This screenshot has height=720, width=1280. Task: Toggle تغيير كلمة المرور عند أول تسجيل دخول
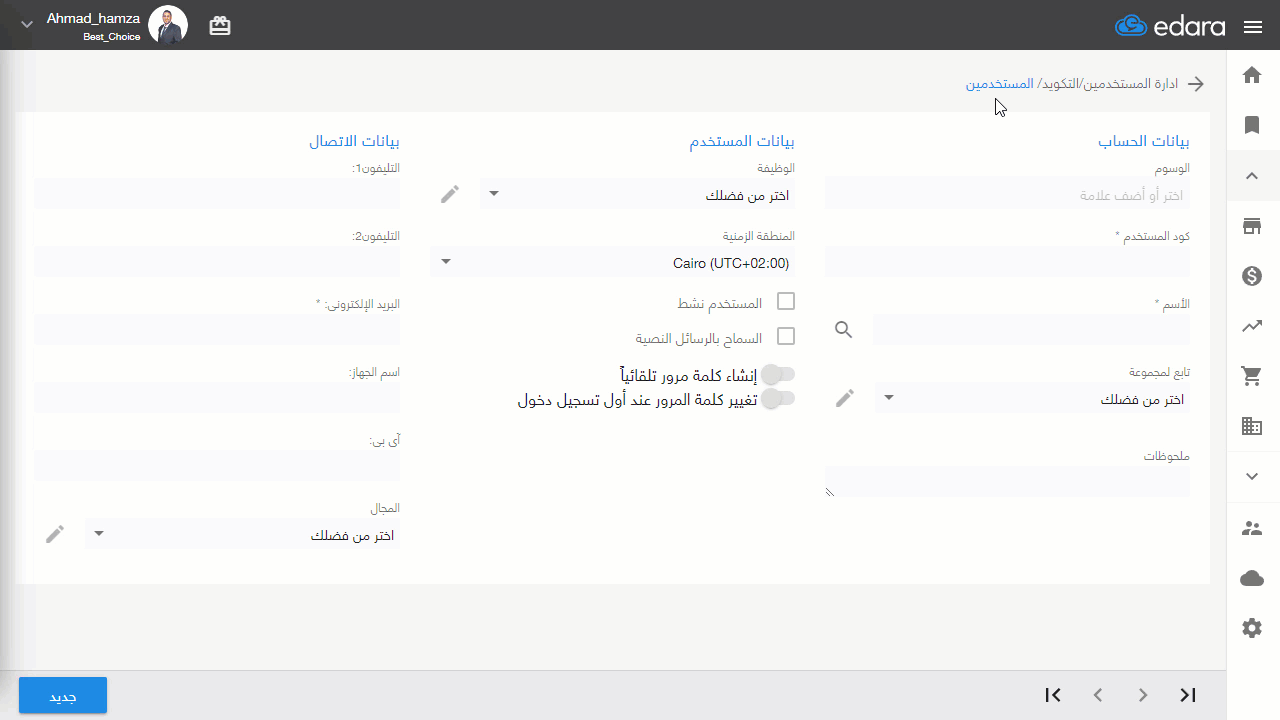pos(778,399)
